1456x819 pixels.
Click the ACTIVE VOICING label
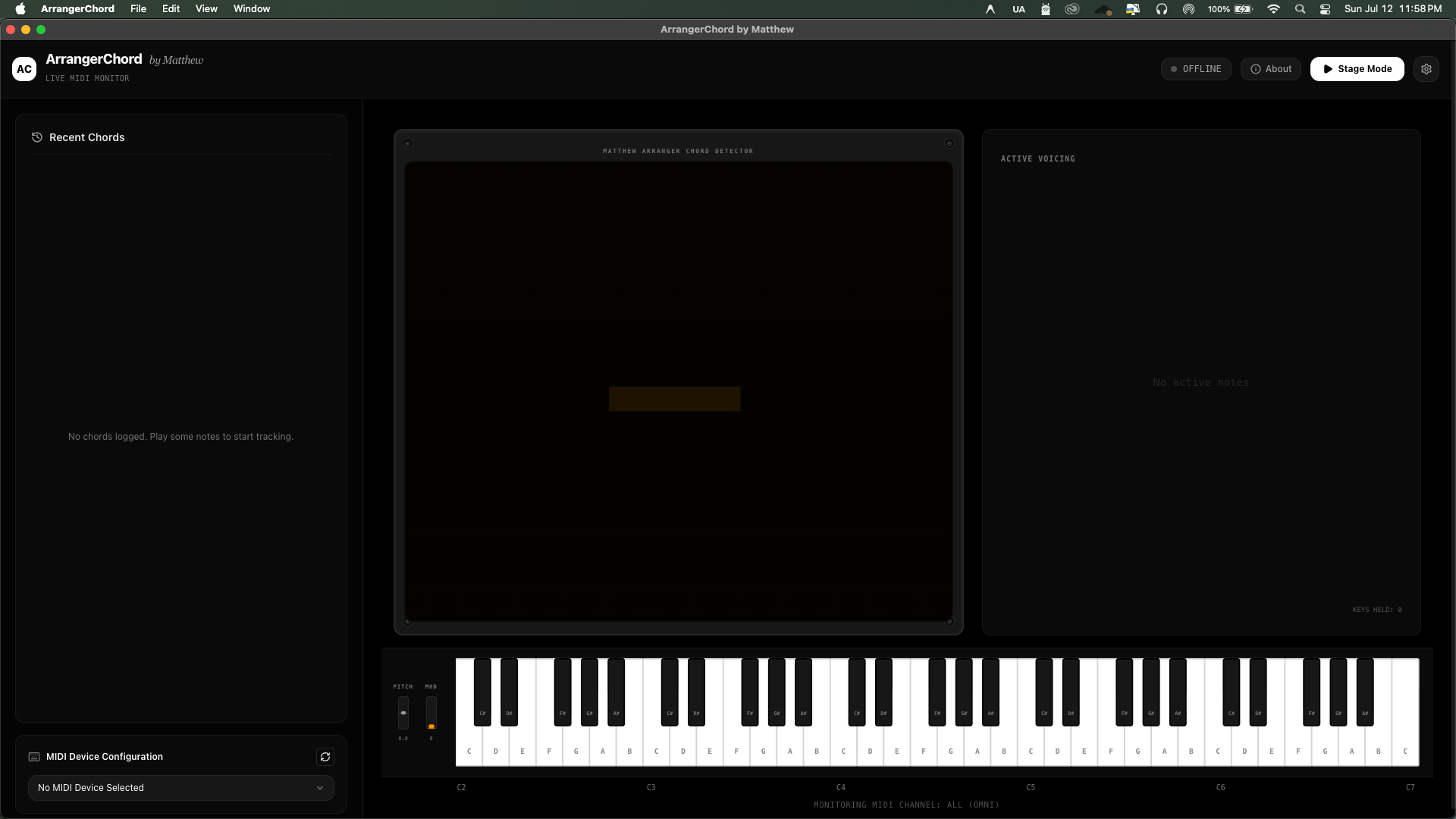tap(1038, 159)
